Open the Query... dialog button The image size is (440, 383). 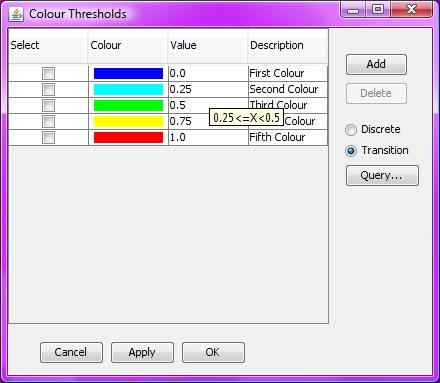pos(382,175)
